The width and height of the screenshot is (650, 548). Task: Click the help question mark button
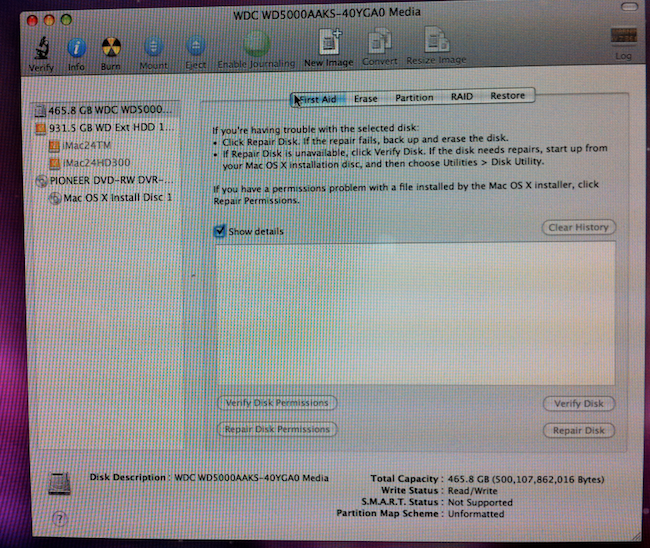(x=60, y=518)
